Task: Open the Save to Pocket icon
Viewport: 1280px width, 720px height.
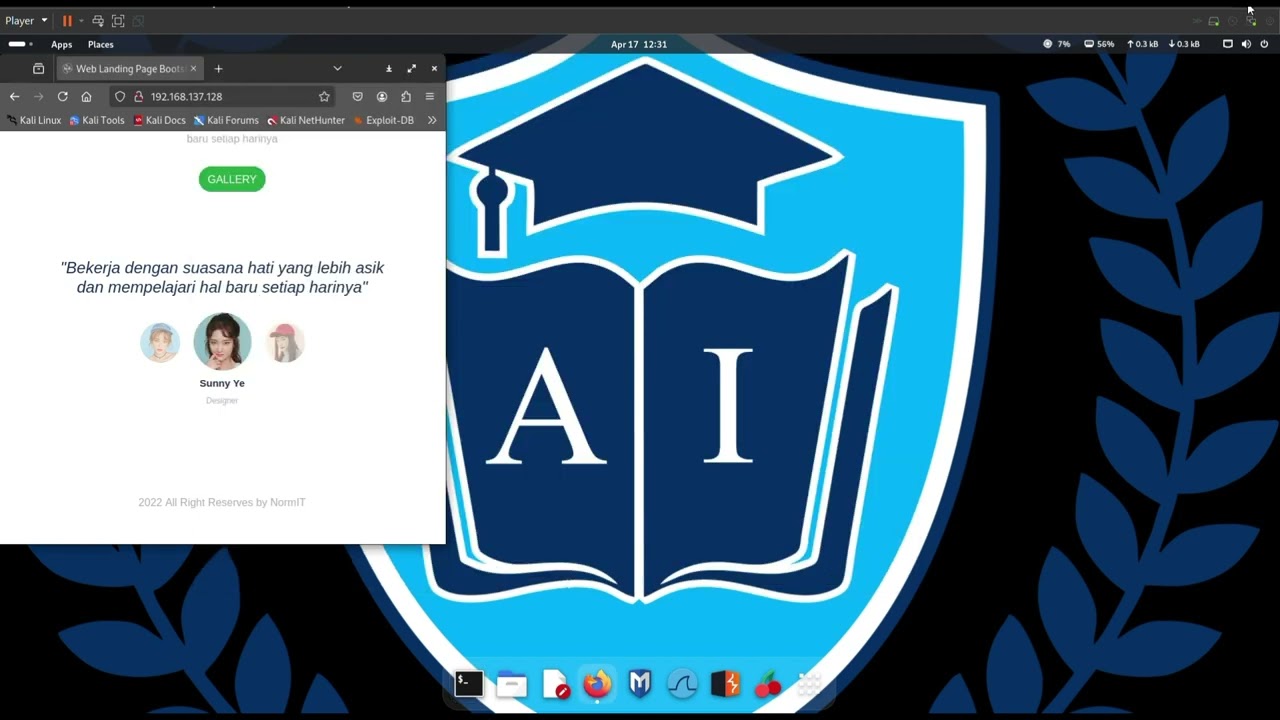Action: tap(357, 96)
